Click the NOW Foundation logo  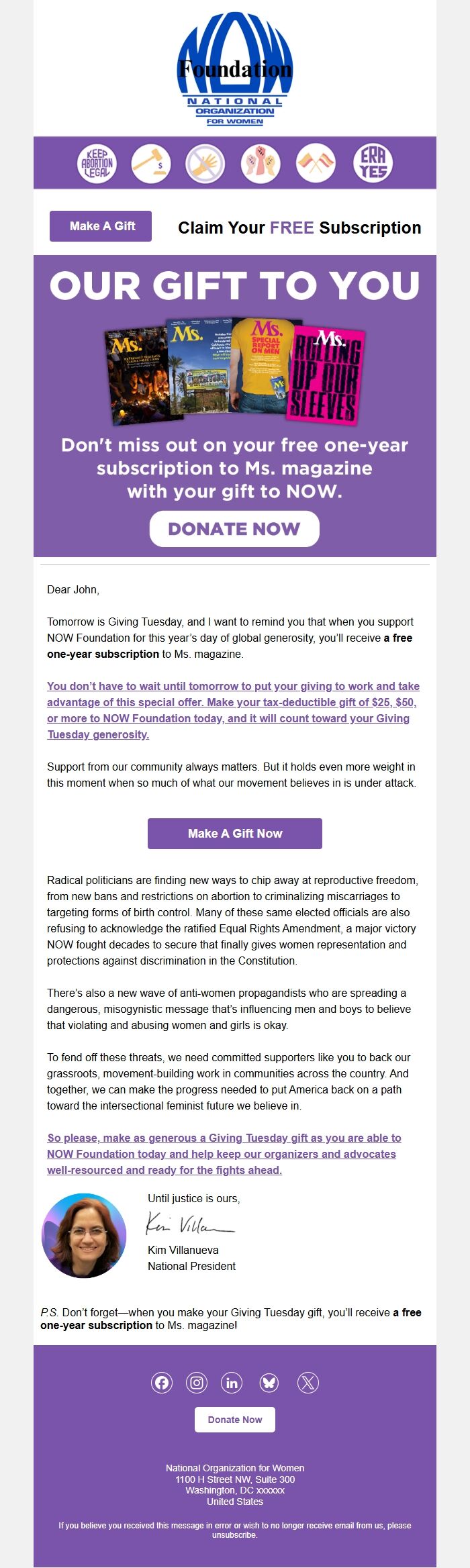tap(235, 70)
